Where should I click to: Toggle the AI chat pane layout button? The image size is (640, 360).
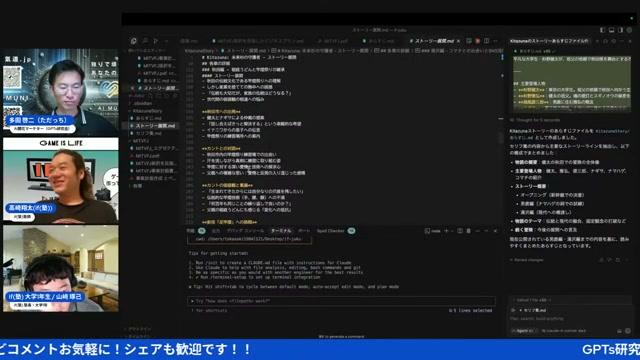point(620,30)
